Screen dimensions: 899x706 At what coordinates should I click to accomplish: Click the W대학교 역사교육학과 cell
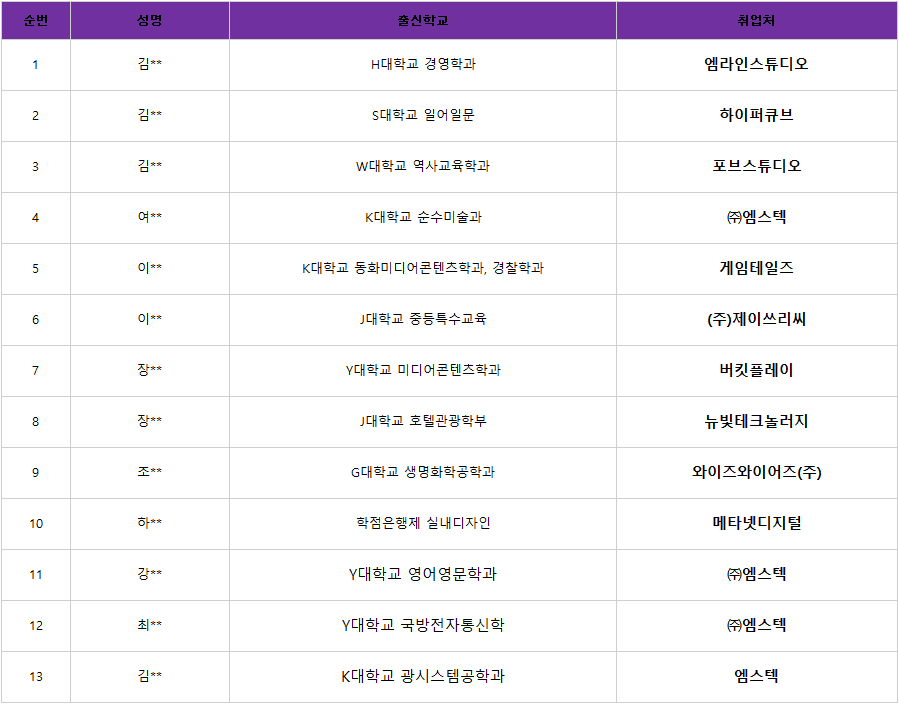(422, 166)
